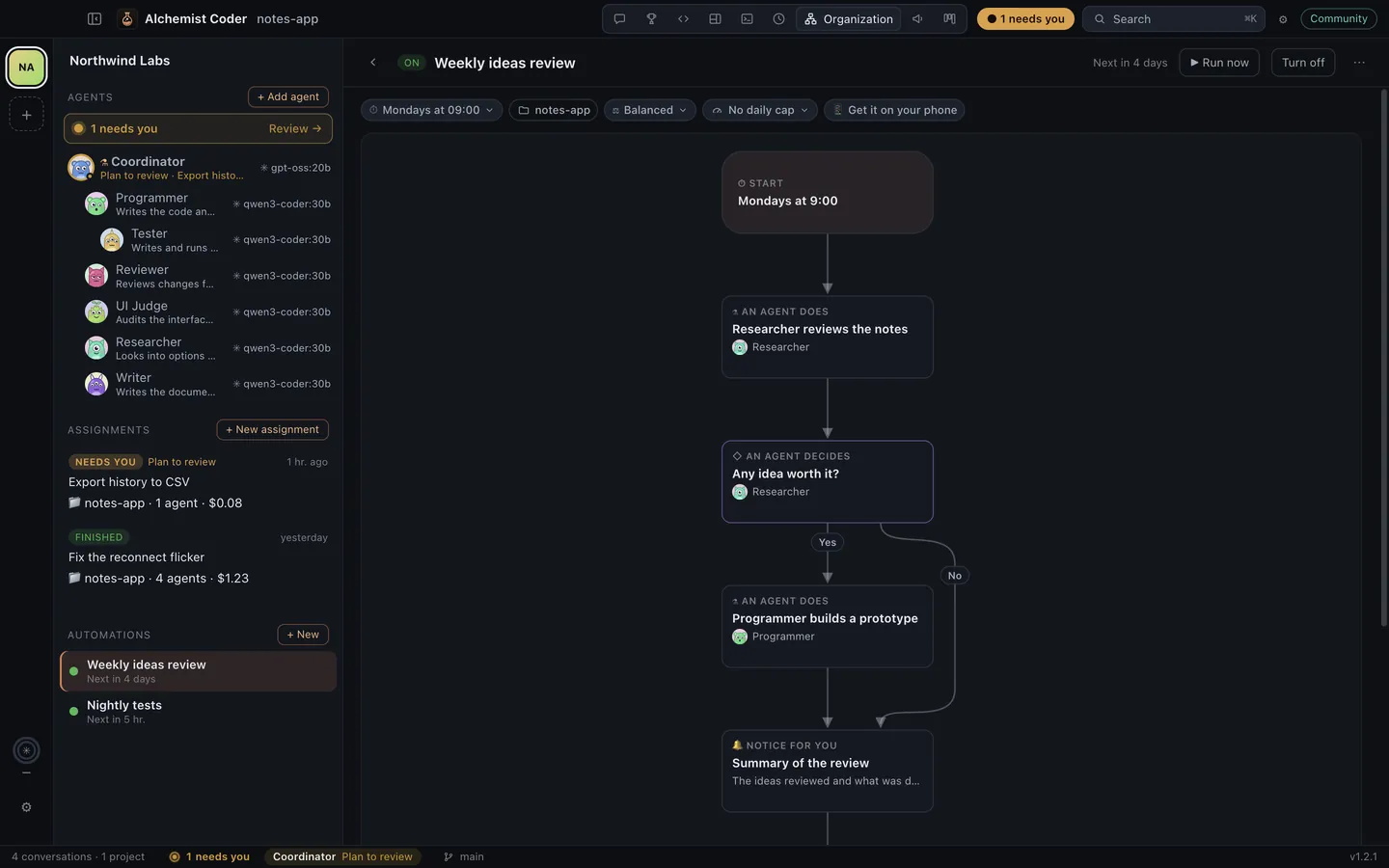Click New assignment button
This screenshot has height=868, width=1389.
pos(272,429)
